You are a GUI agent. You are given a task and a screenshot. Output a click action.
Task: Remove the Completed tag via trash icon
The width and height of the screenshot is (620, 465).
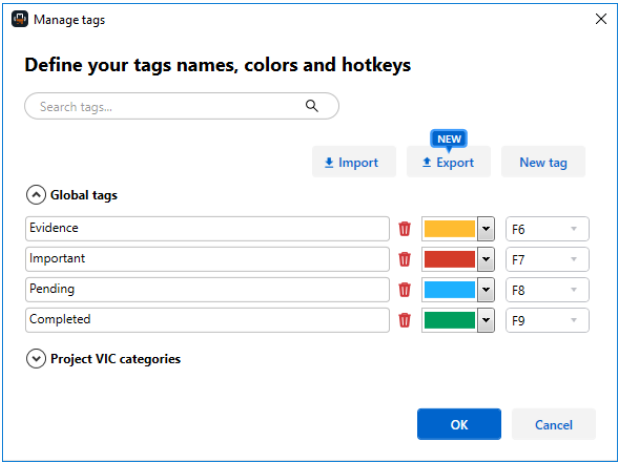coord(404,320)
